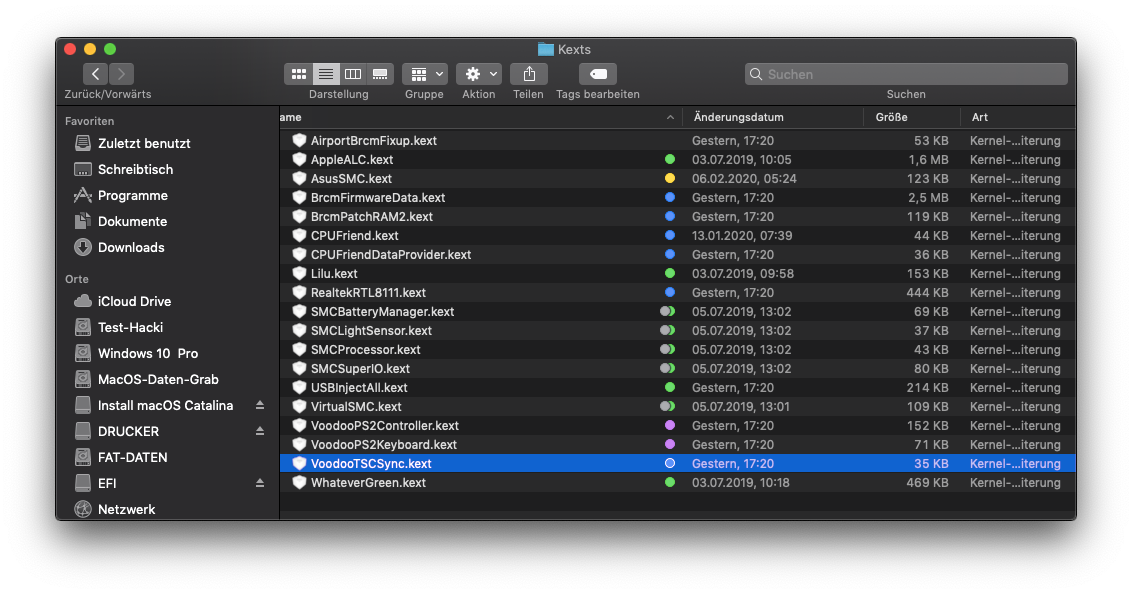Click yellow tag dot of AsusSMC.kext
The height and width of the screenshot is (594, 1132).
point(670,178)
